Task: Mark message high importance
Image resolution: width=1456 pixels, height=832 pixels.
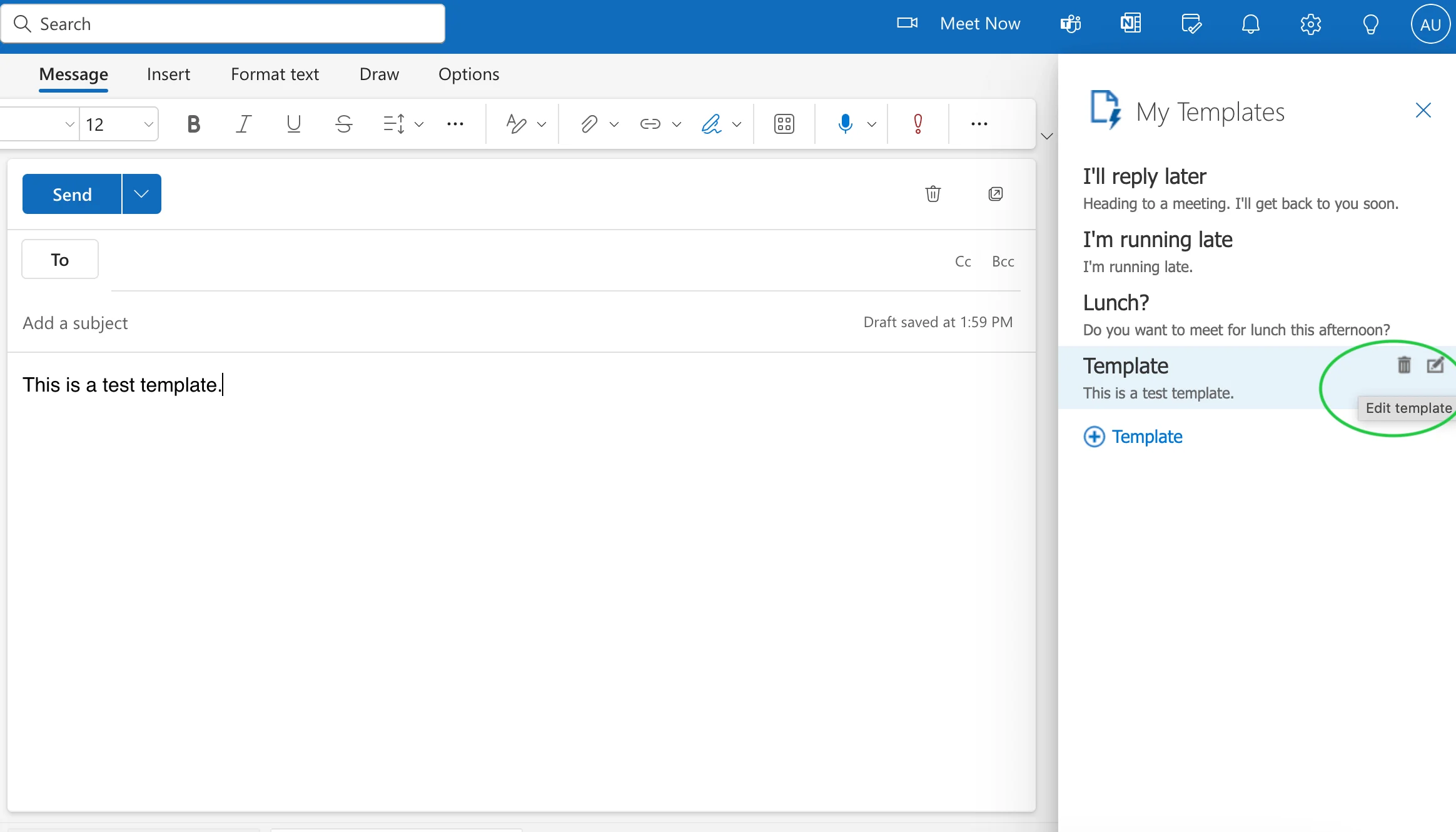Action: pos(918,124)
